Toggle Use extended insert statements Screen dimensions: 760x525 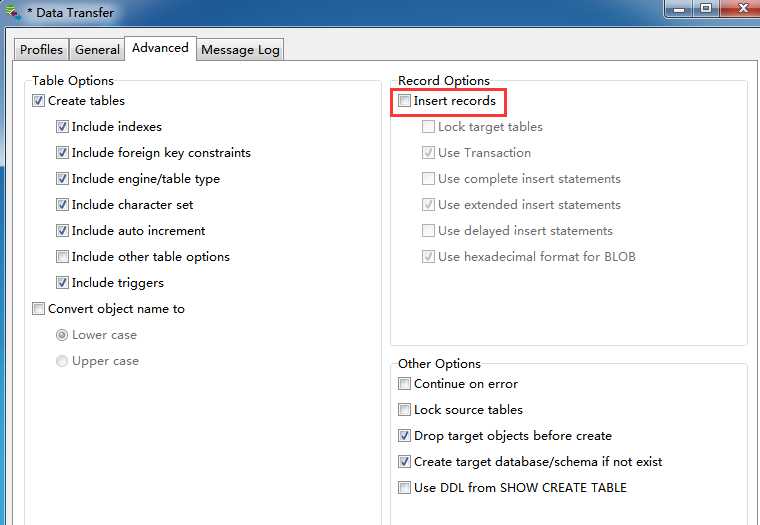[x=428, y=205]
